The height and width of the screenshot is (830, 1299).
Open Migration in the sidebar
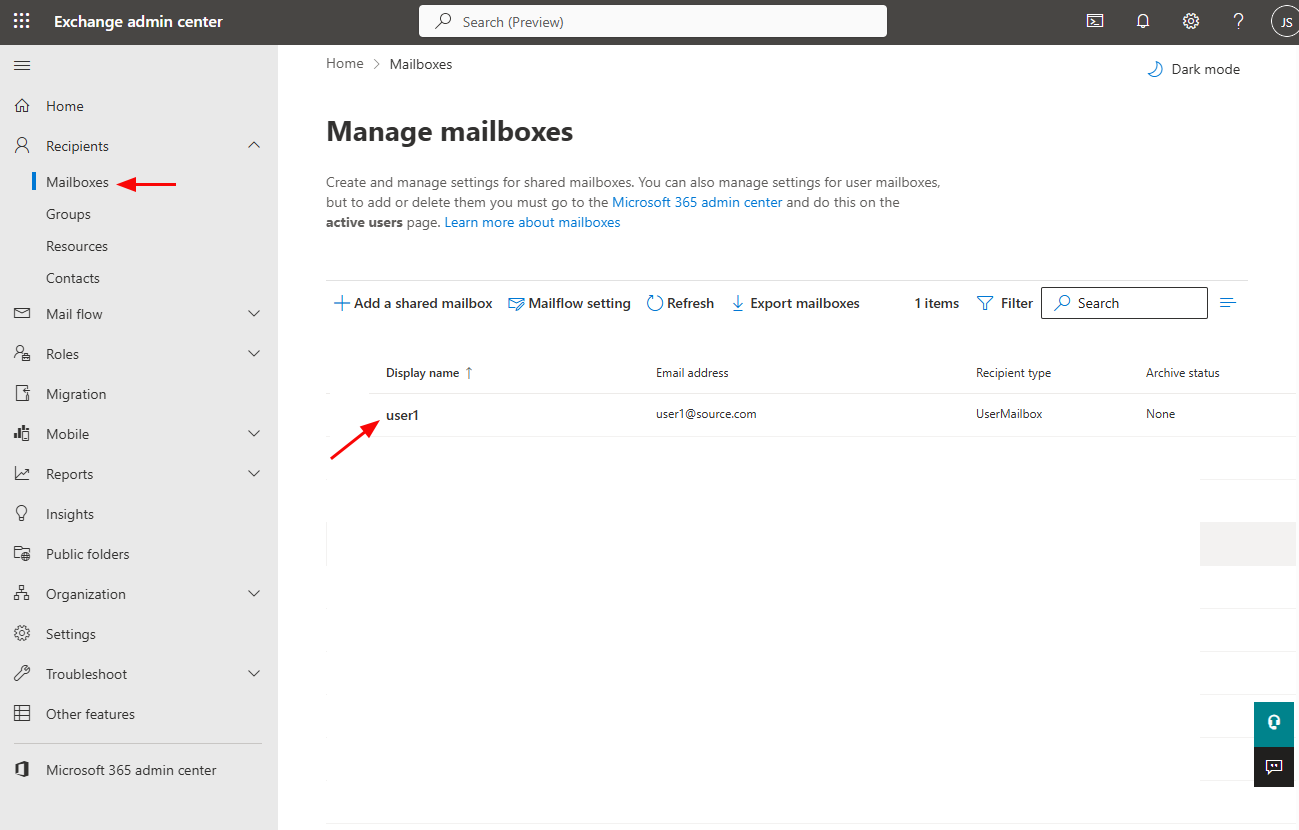(76, 394)
